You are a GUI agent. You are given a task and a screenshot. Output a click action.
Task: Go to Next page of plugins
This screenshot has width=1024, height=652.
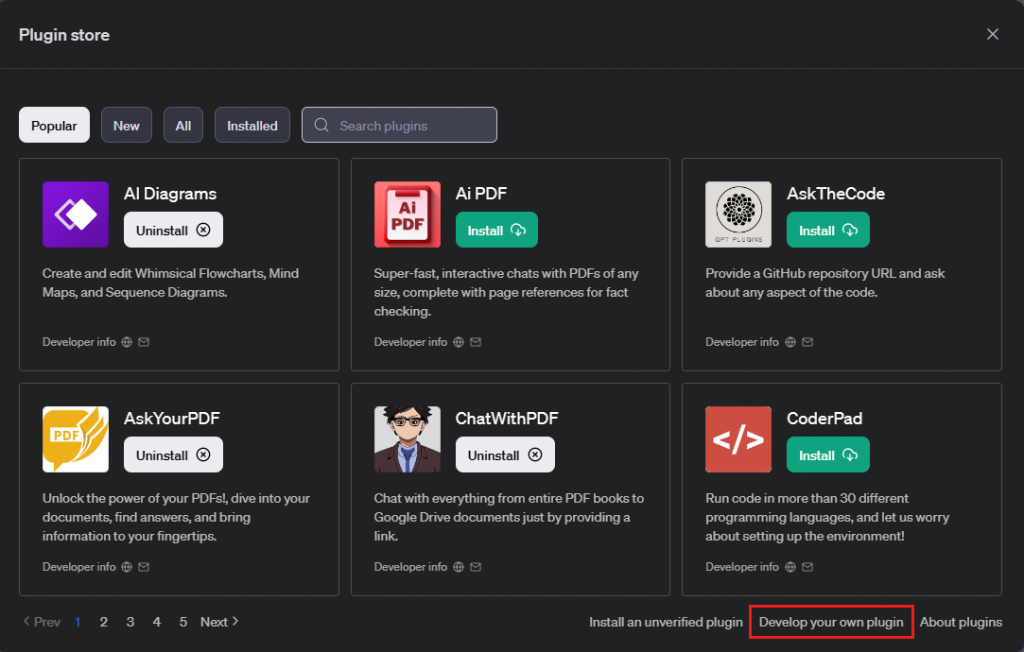[219, 622]
